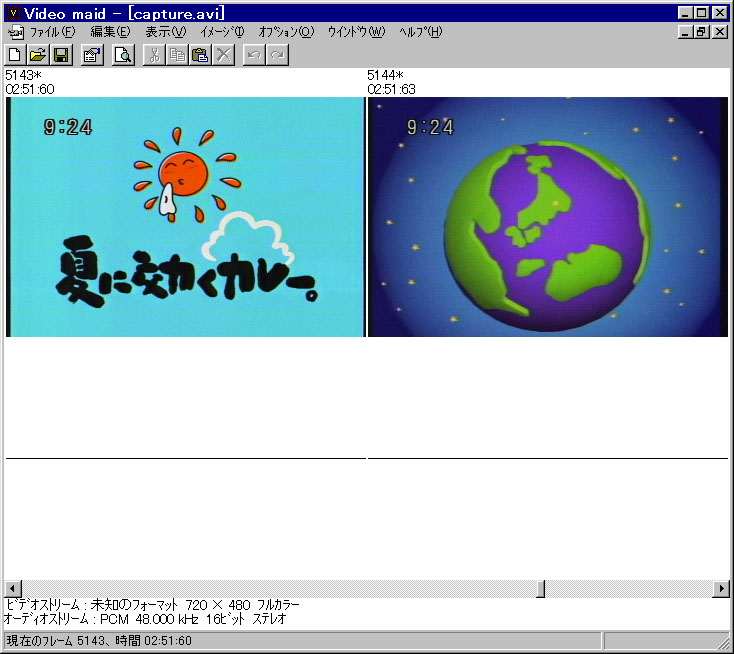The height and width of the screenshot is (654, 734).
Task: Select frame 5143 curry ad thumbnail
Action: point(185,216)
